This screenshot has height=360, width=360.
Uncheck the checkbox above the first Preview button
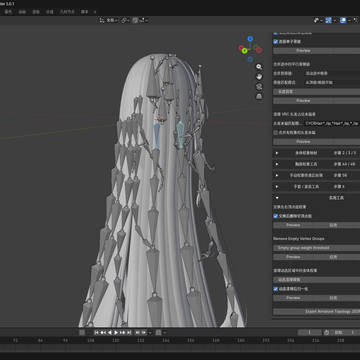276,42
